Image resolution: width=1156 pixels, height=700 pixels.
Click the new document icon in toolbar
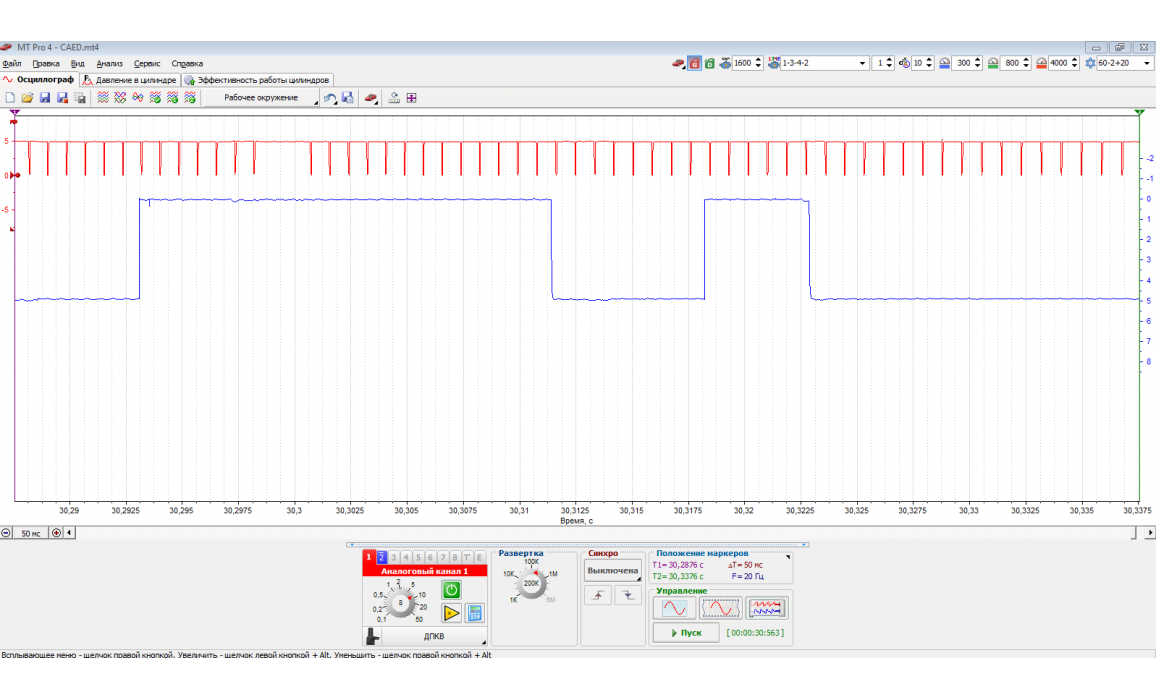10,98
